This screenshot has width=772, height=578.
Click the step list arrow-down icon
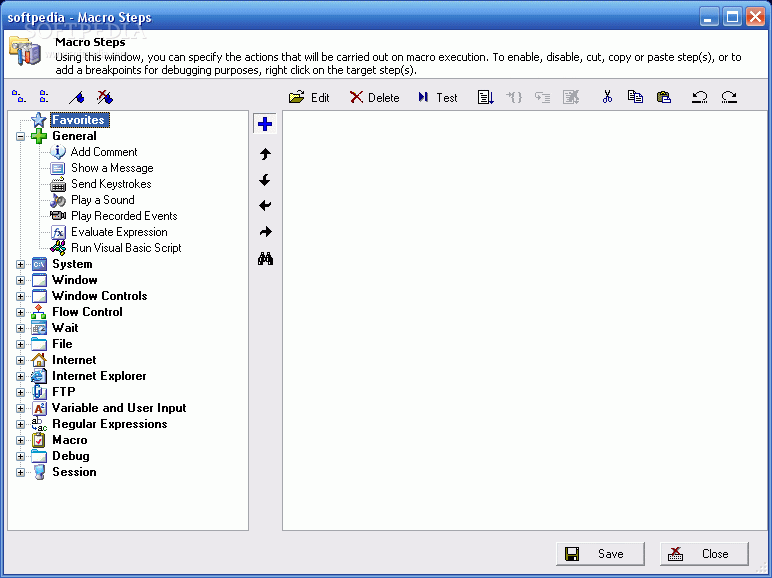[x=485, y=97]
